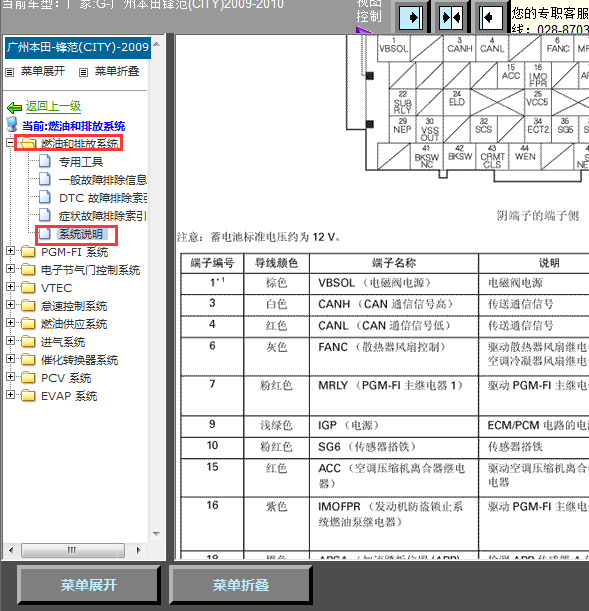Open the 症状故障排除索引 page
589x611 pixels.
(102, 216)
